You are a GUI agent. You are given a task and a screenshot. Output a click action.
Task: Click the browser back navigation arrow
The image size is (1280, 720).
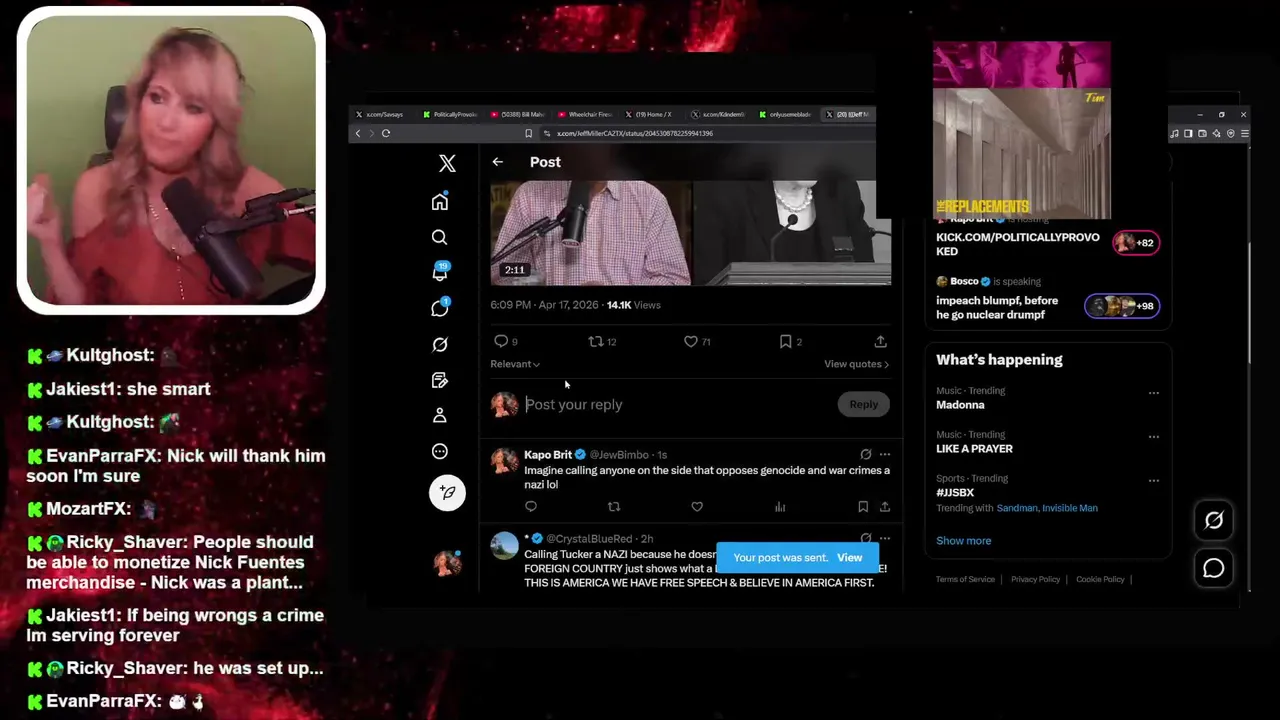tap(358, 133)
